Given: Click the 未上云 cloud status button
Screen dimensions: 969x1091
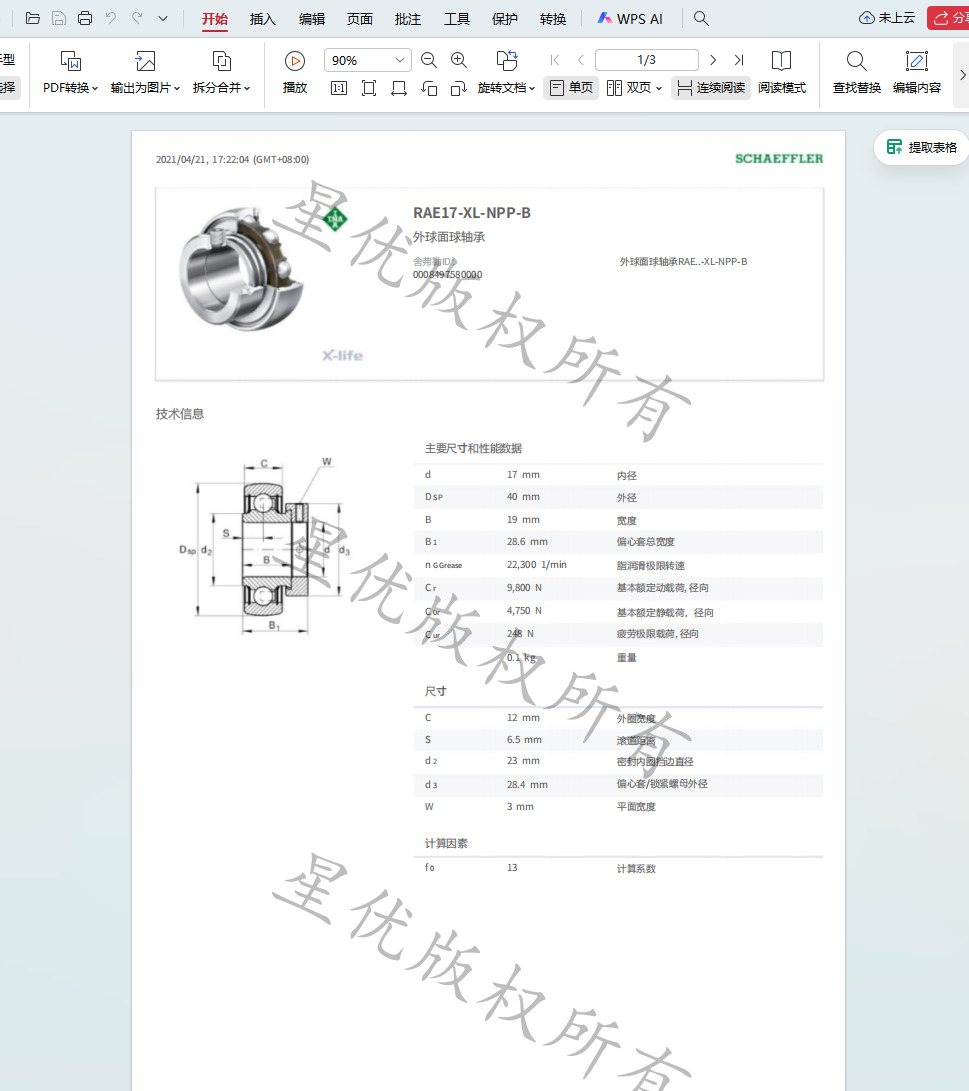Looking at the screenshot, I should [x=887, y=18].
